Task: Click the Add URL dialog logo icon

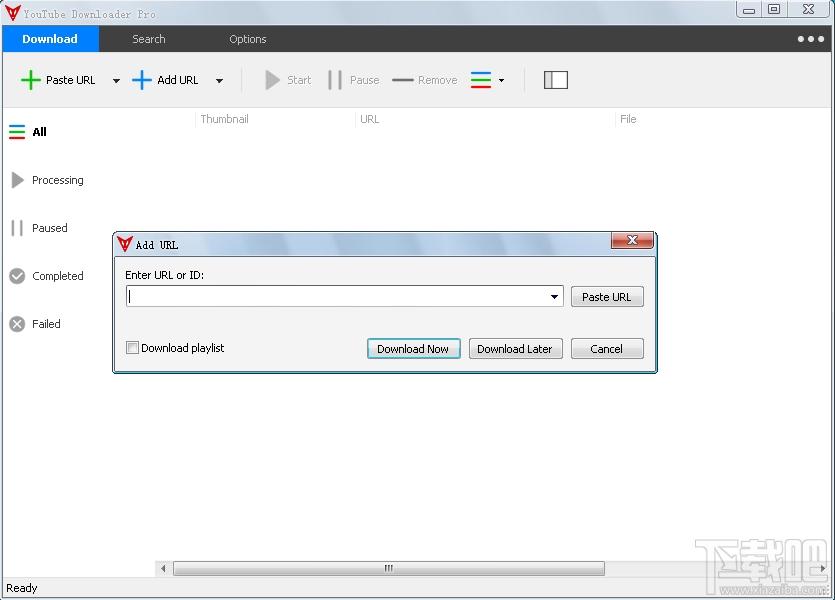Action: click(x=125, y=244)
